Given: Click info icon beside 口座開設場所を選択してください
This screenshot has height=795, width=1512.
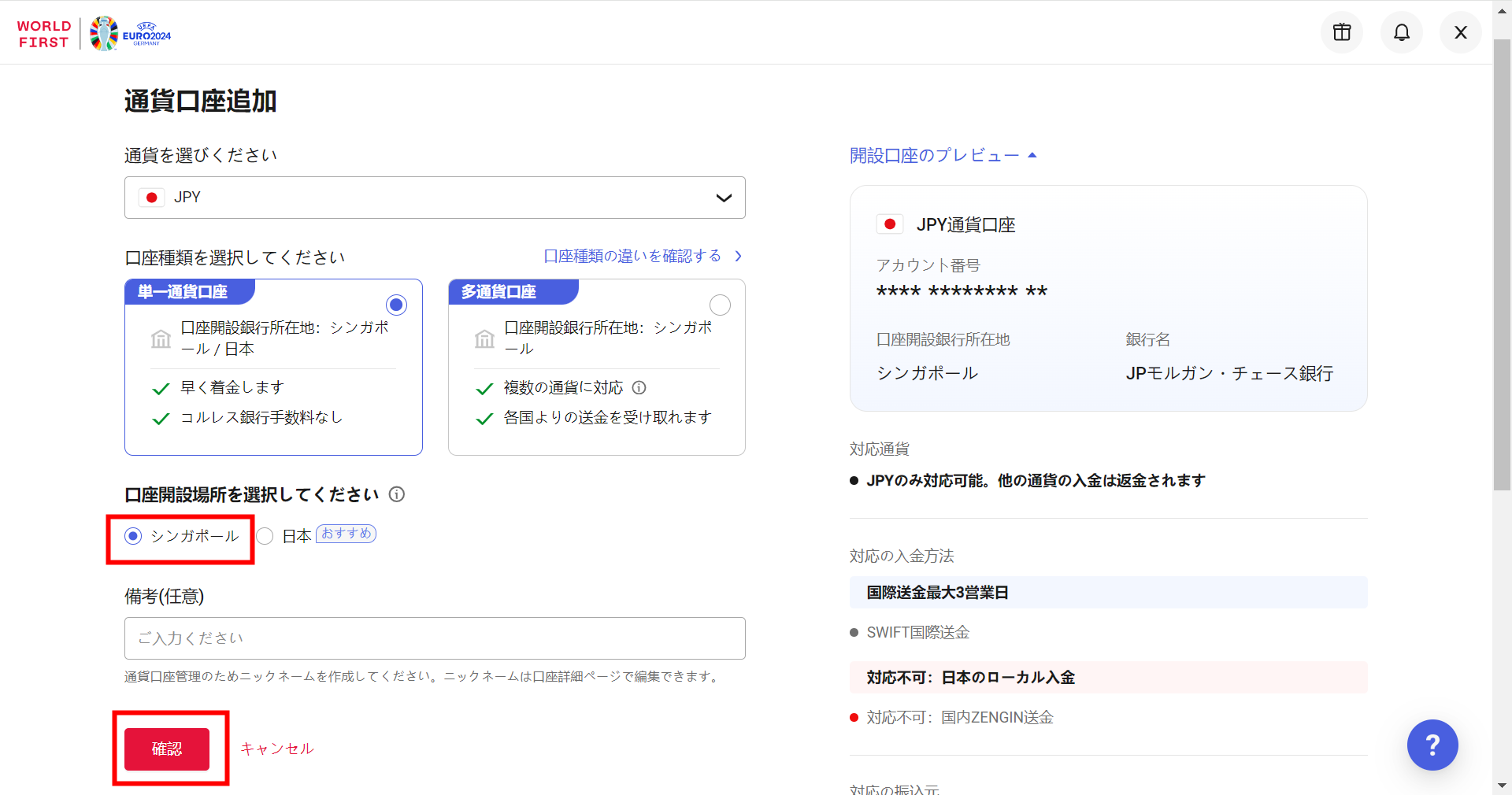Looking at the screenshot, I should (397, 494).
